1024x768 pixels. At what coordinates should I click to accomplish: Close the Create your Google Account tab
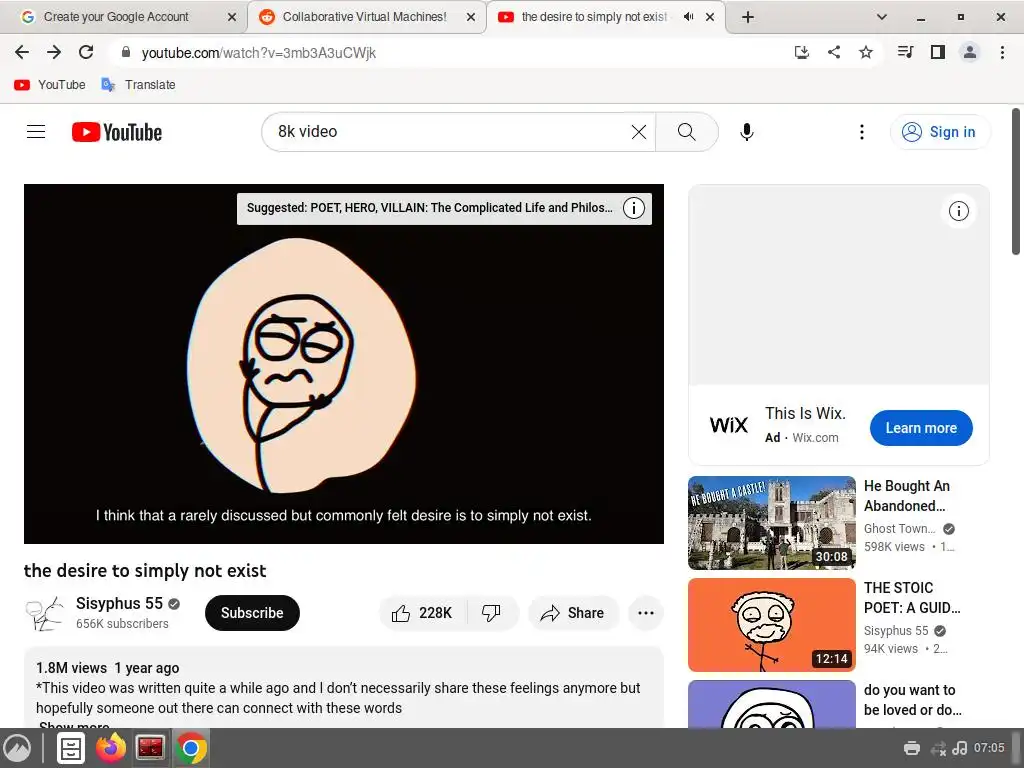[232, 17]
